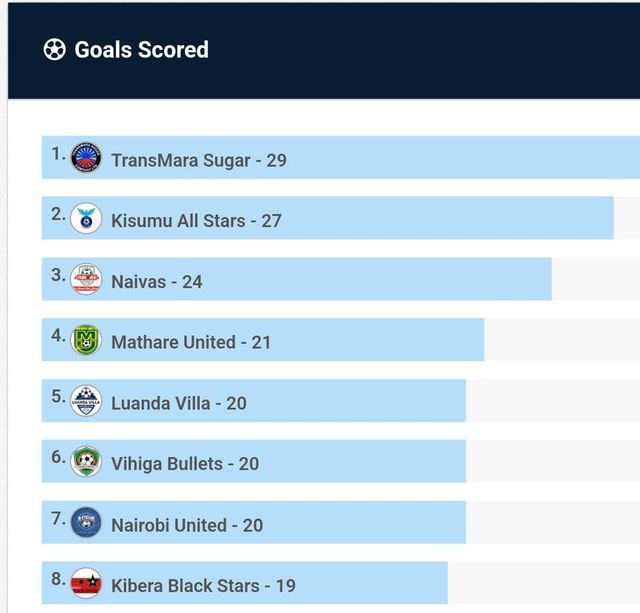Select the Vihiga Bullets - 20 team name
640x613 pixels.
click(x=185, y=465)
